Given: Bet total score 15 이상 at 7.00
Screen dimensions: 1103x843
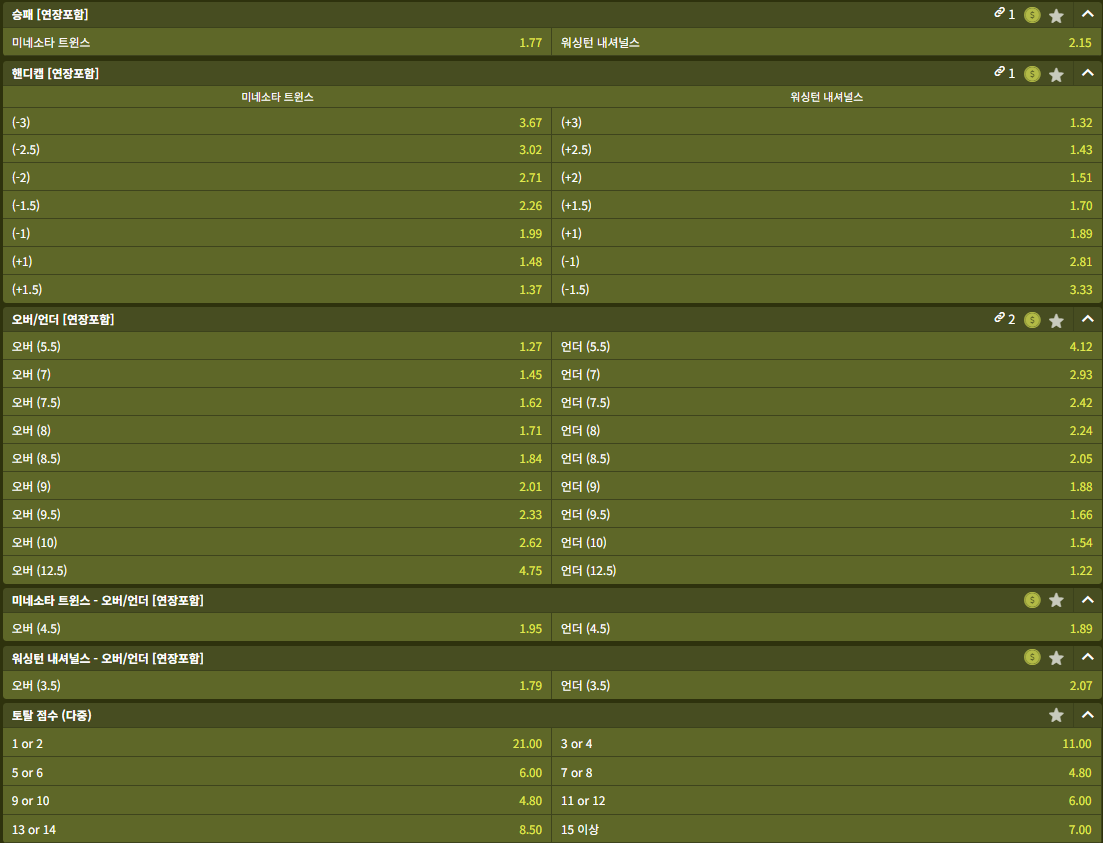Looking at the screenshot, I should [827, 829].
